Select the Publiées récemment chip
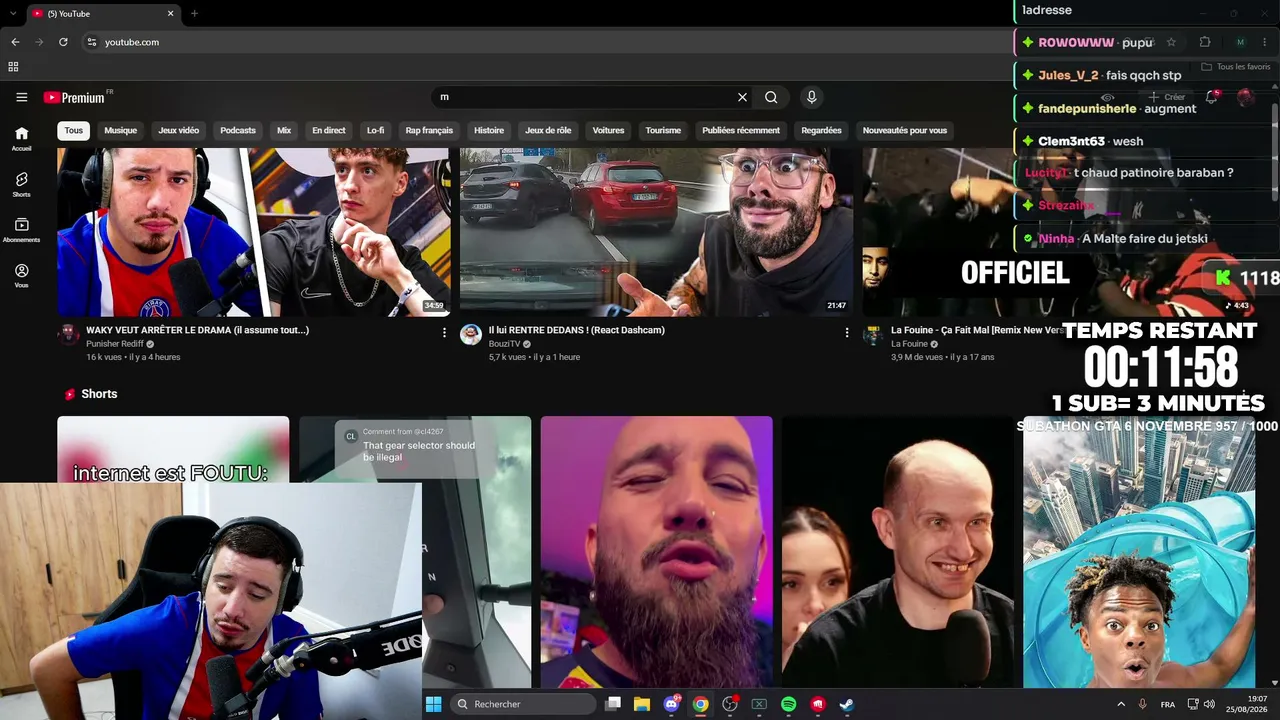The image size is (1280, 720). [x=741, y=130]
